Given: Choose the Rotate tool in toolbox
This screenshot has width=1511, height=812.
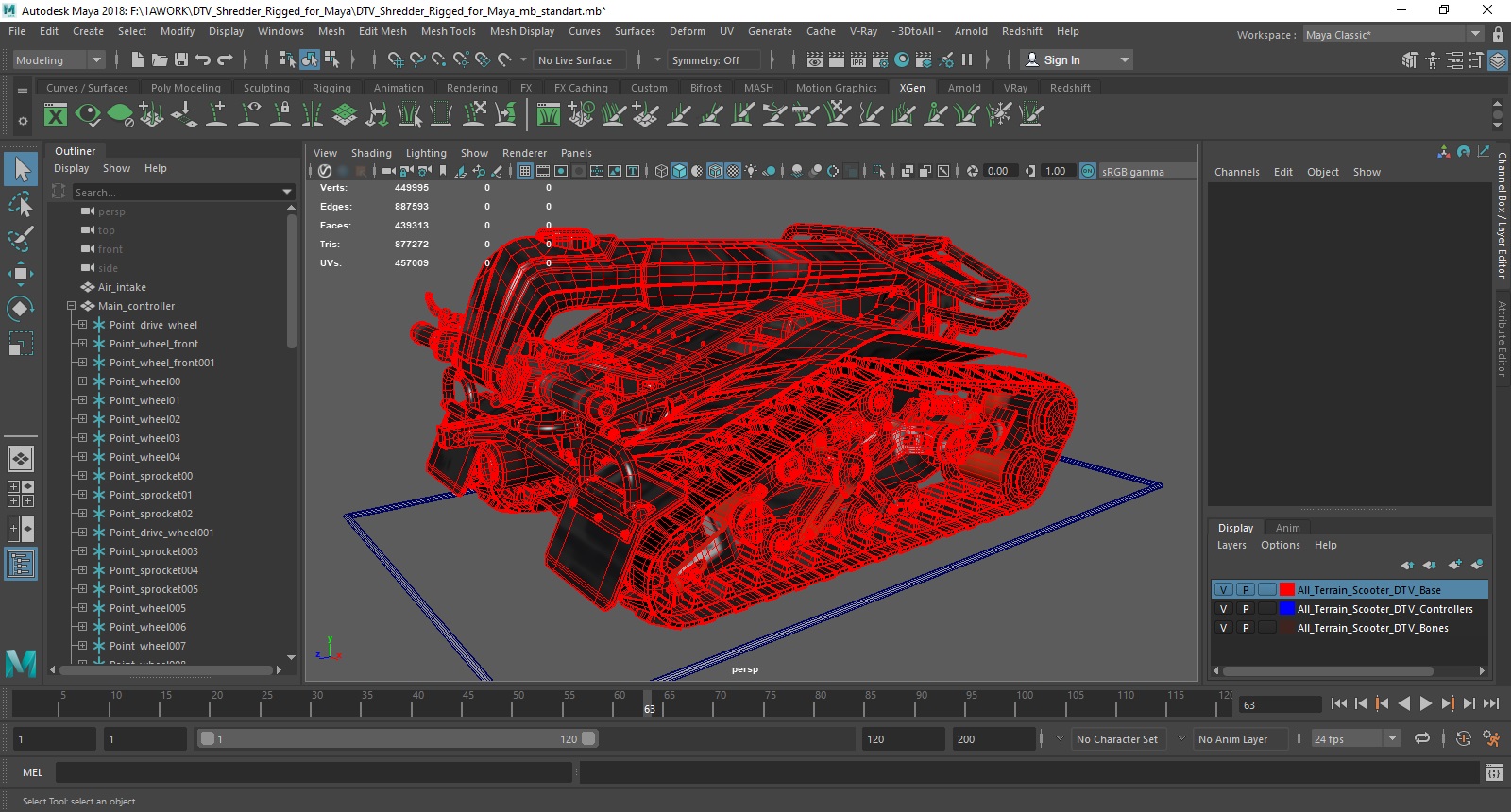Looking at the screenshot, I should pyautogui.click(x=21, y=309).
